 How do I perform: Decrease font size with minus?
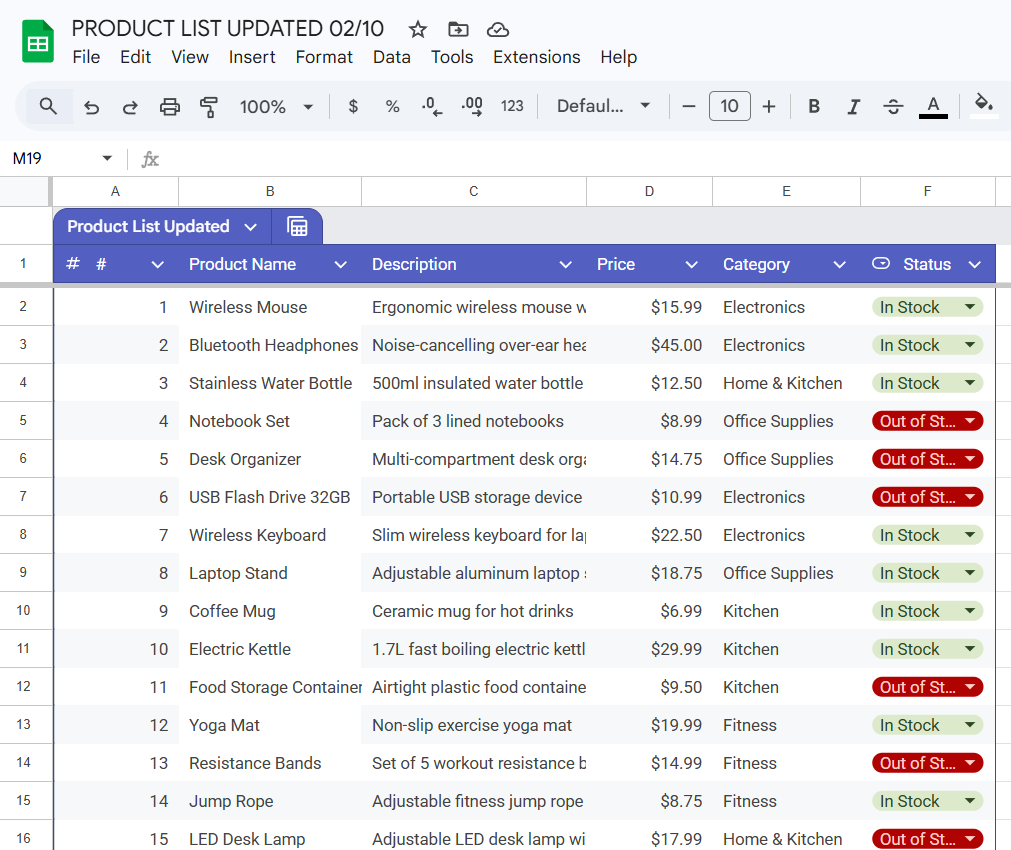point(689,106)
